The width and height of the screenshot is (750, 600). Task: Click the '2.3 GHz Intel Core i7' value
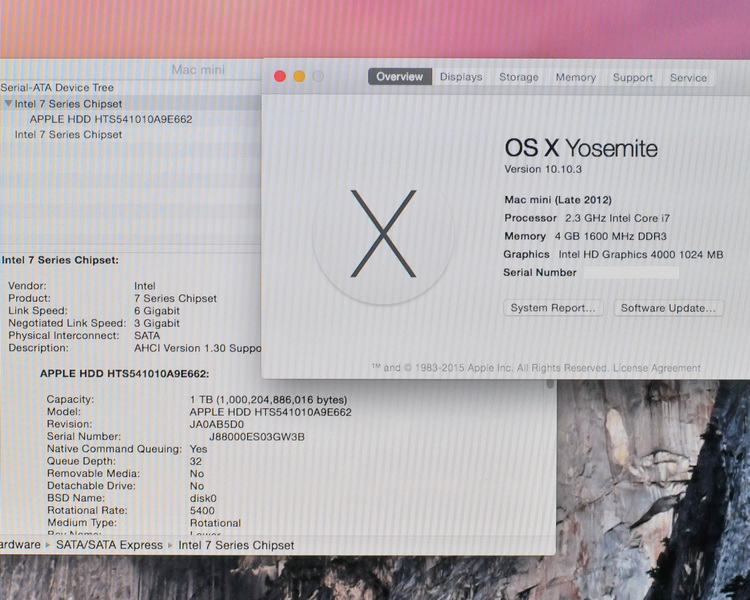pos(618,218)
